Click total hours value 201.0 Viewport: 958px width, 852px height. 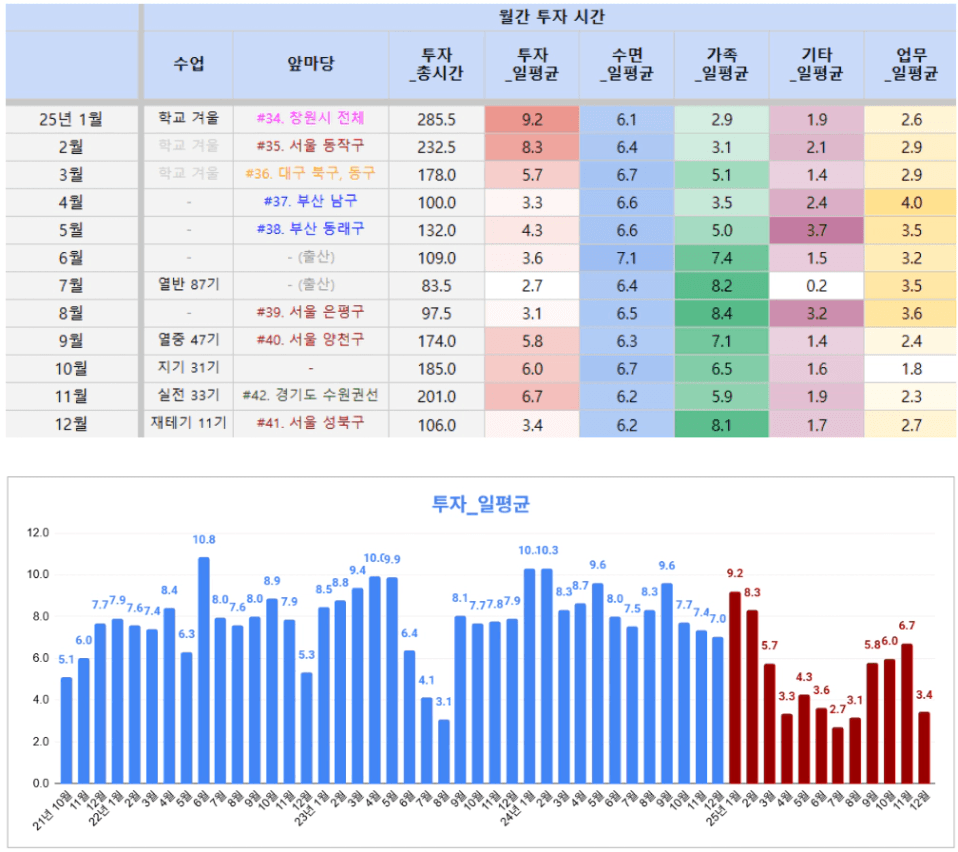click(436, 397)
